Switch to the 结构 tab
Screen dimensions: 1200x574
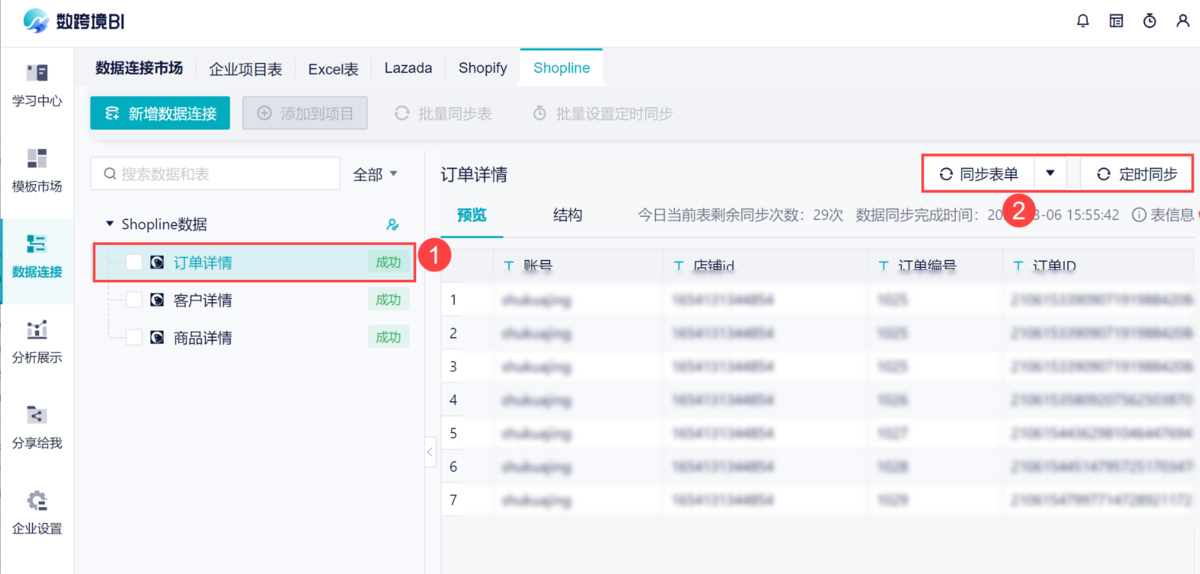pos(568,215)
